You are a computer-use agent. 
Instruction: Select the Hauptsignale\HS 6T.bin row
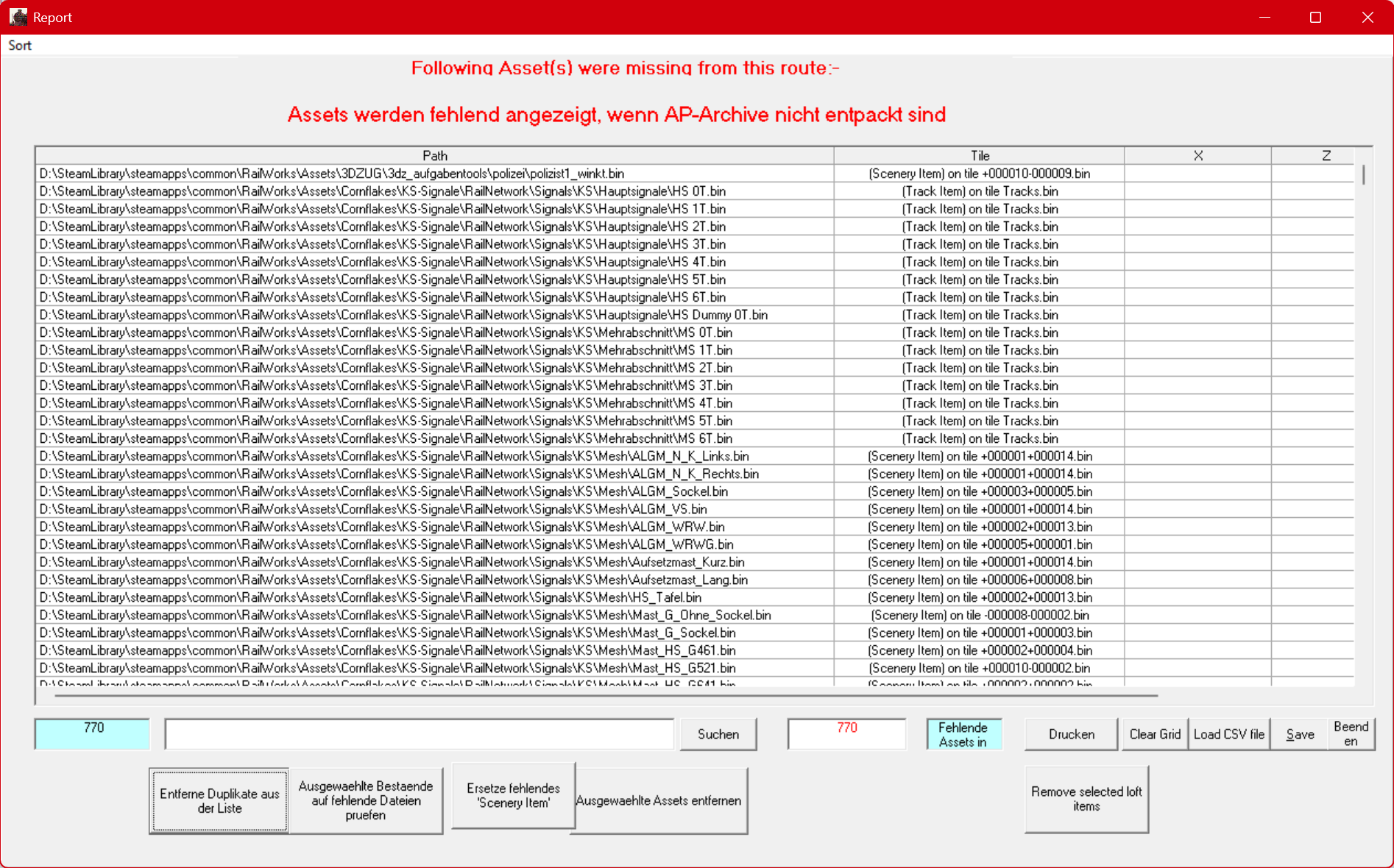[435, 297]
